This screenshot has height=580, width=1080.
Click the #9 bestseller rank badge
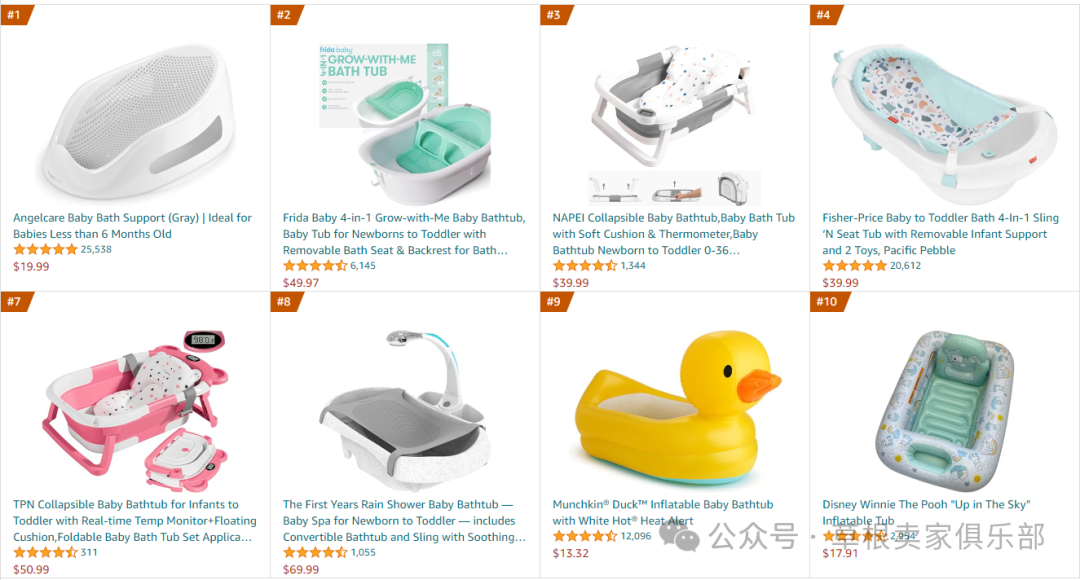coord(555,301)
